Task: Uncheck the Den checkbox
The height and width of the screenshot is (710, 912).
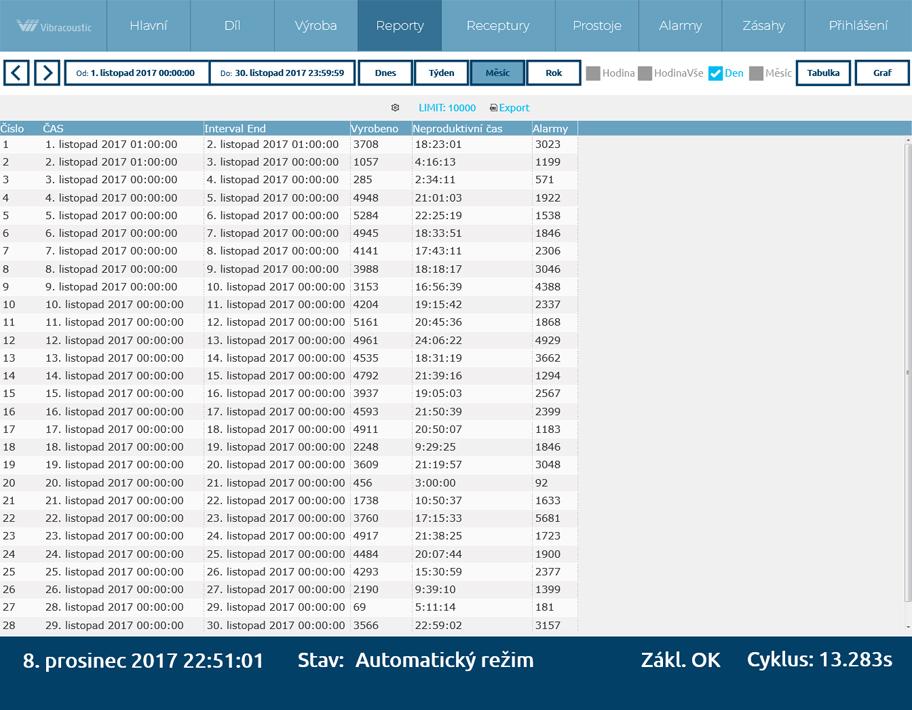Action: (x=715, y=73)
